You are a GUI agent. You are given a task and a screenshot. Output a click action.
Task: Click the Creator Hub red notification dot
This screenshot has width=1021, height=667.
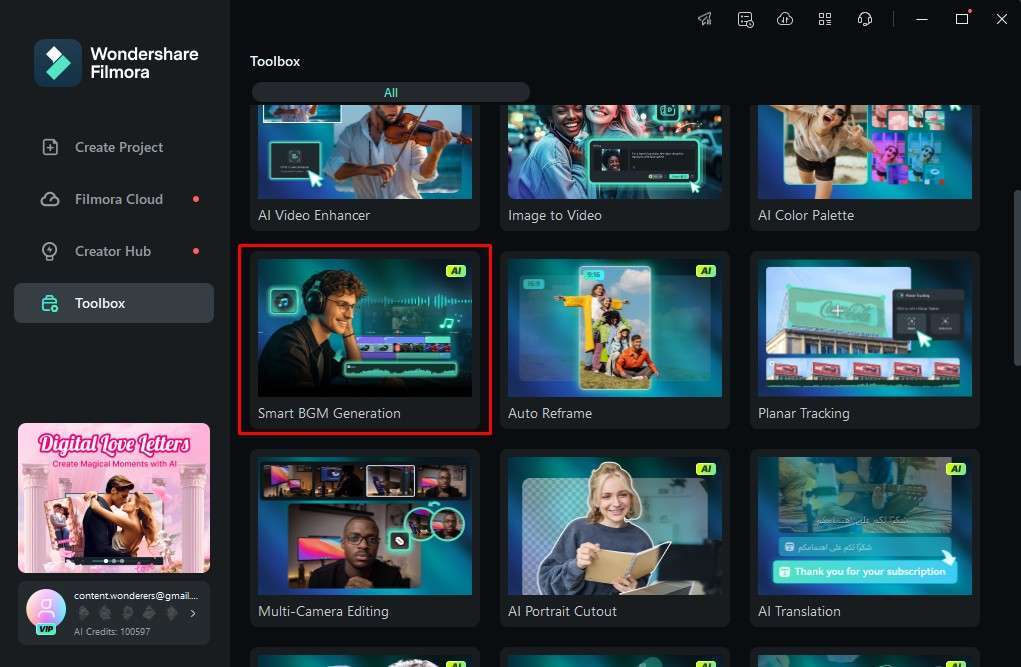pyautogui.click(x=196, y=251)
